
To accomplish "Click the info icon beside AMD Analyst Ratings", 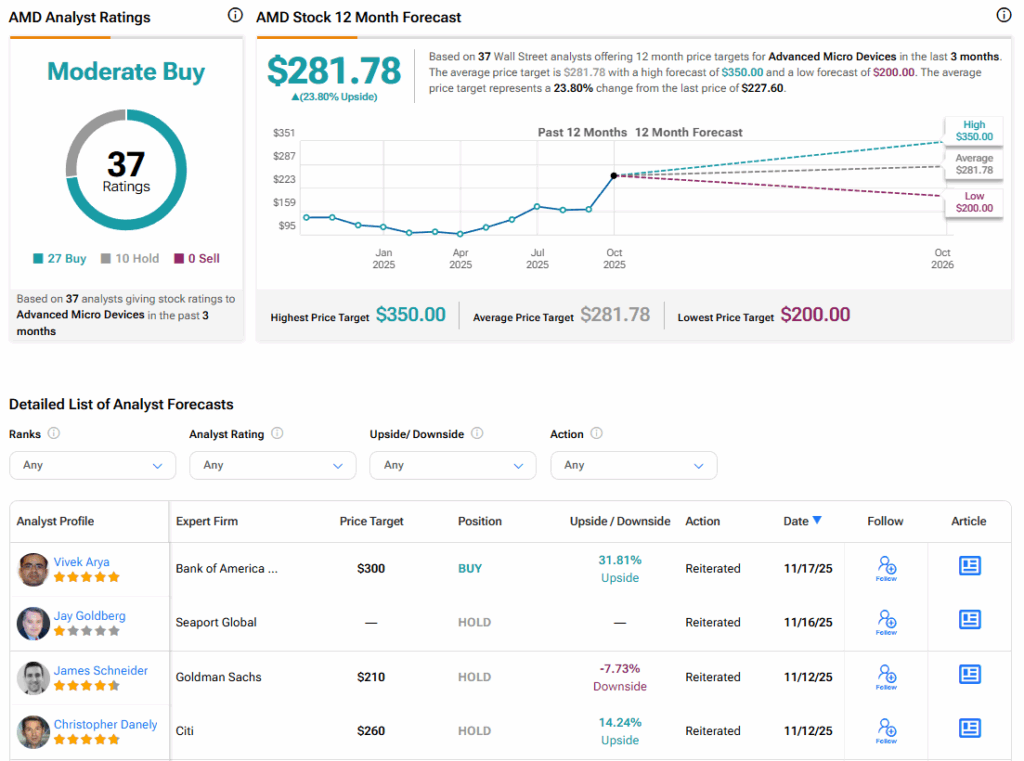I will (235, 15).
